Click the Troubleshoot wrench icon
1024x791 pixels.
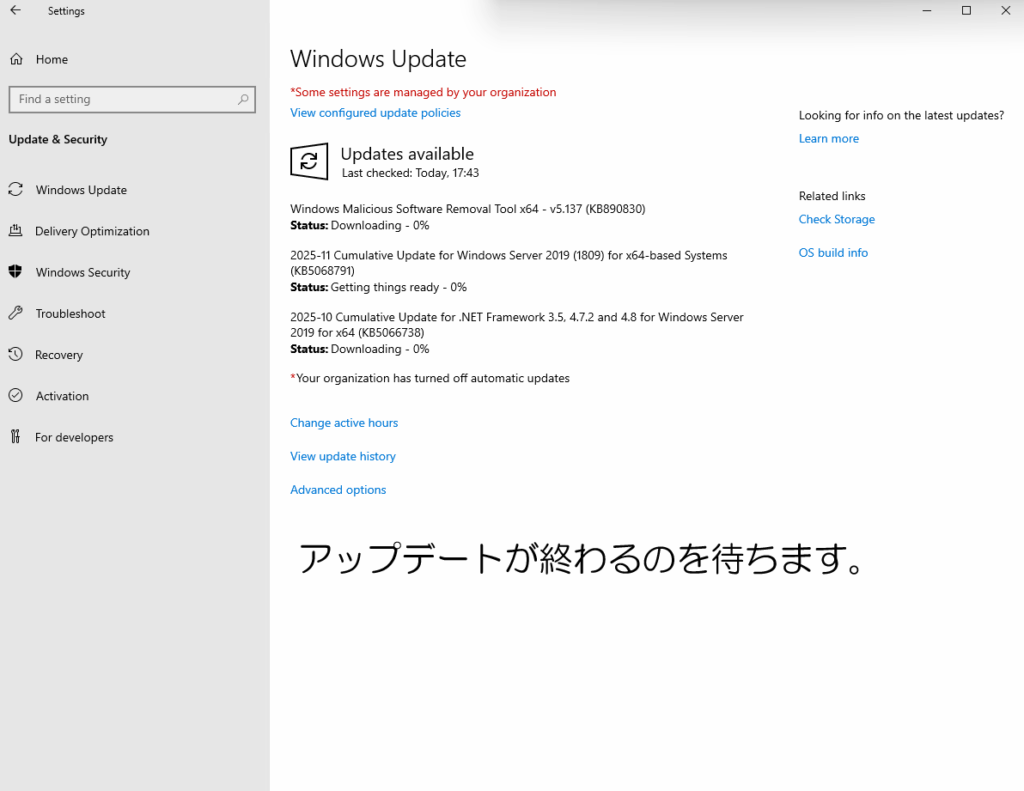coord(16,314)
